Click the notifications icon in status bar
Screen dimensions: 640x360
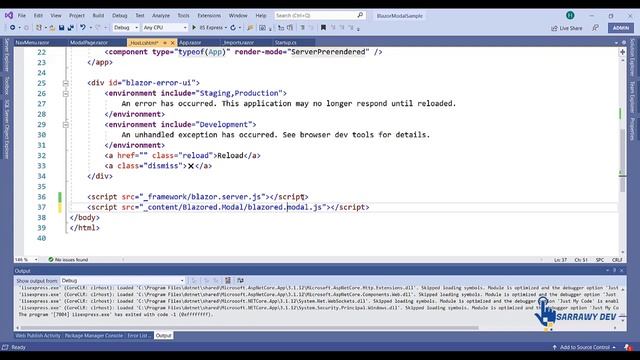click(x=628, y=347)
